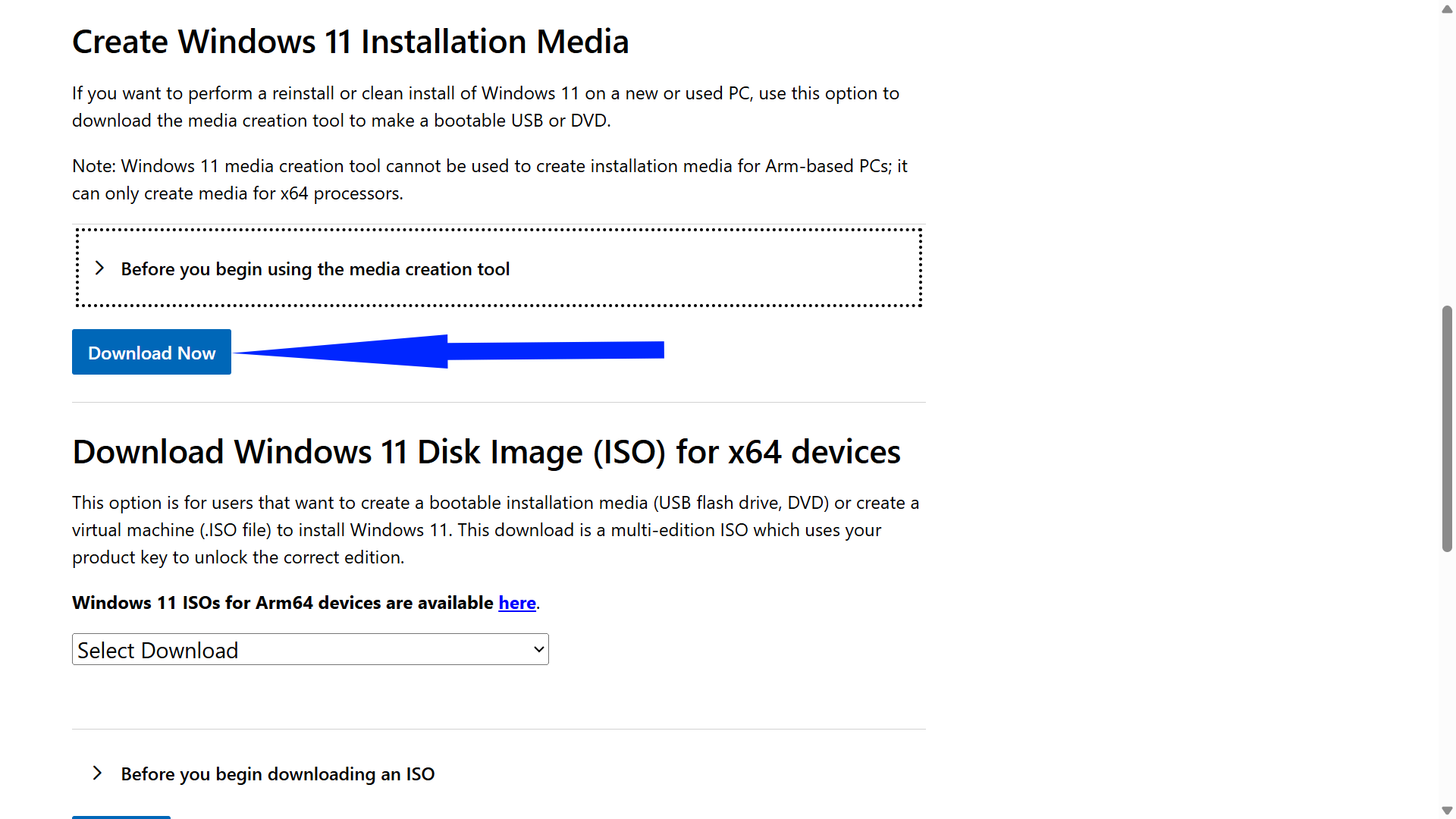Click the Download Now button
The width and height of the screenshot is (1456, 819).
click(x=151, y=352)
